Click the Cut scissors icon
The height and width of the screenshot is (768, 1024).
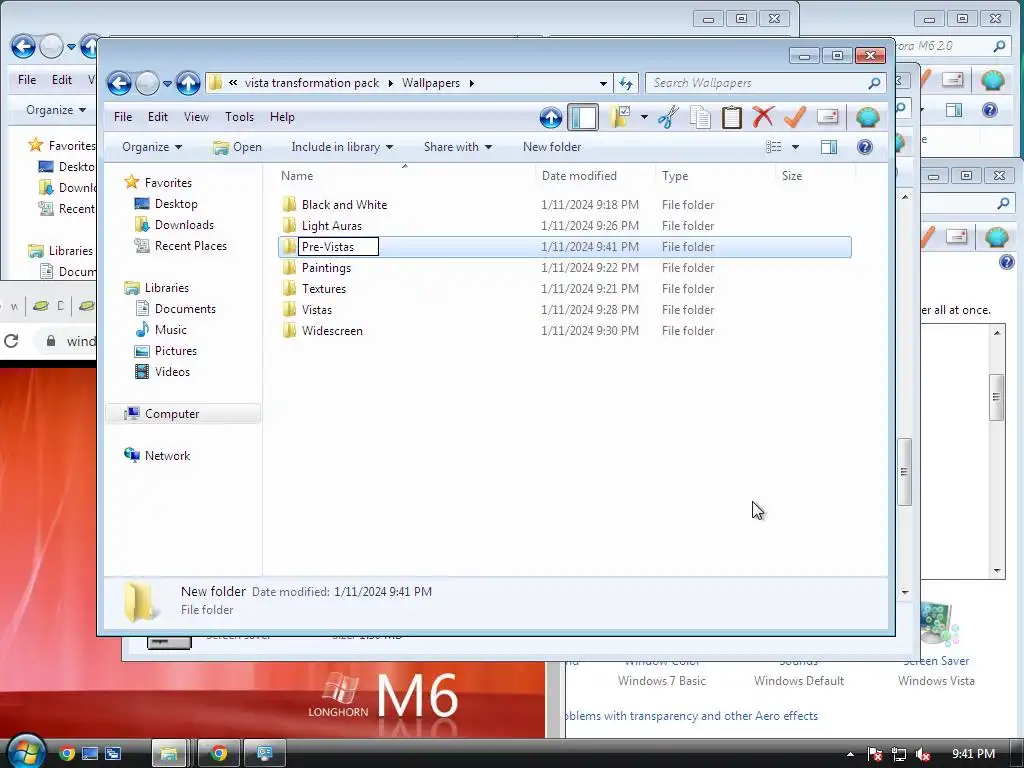668,118
